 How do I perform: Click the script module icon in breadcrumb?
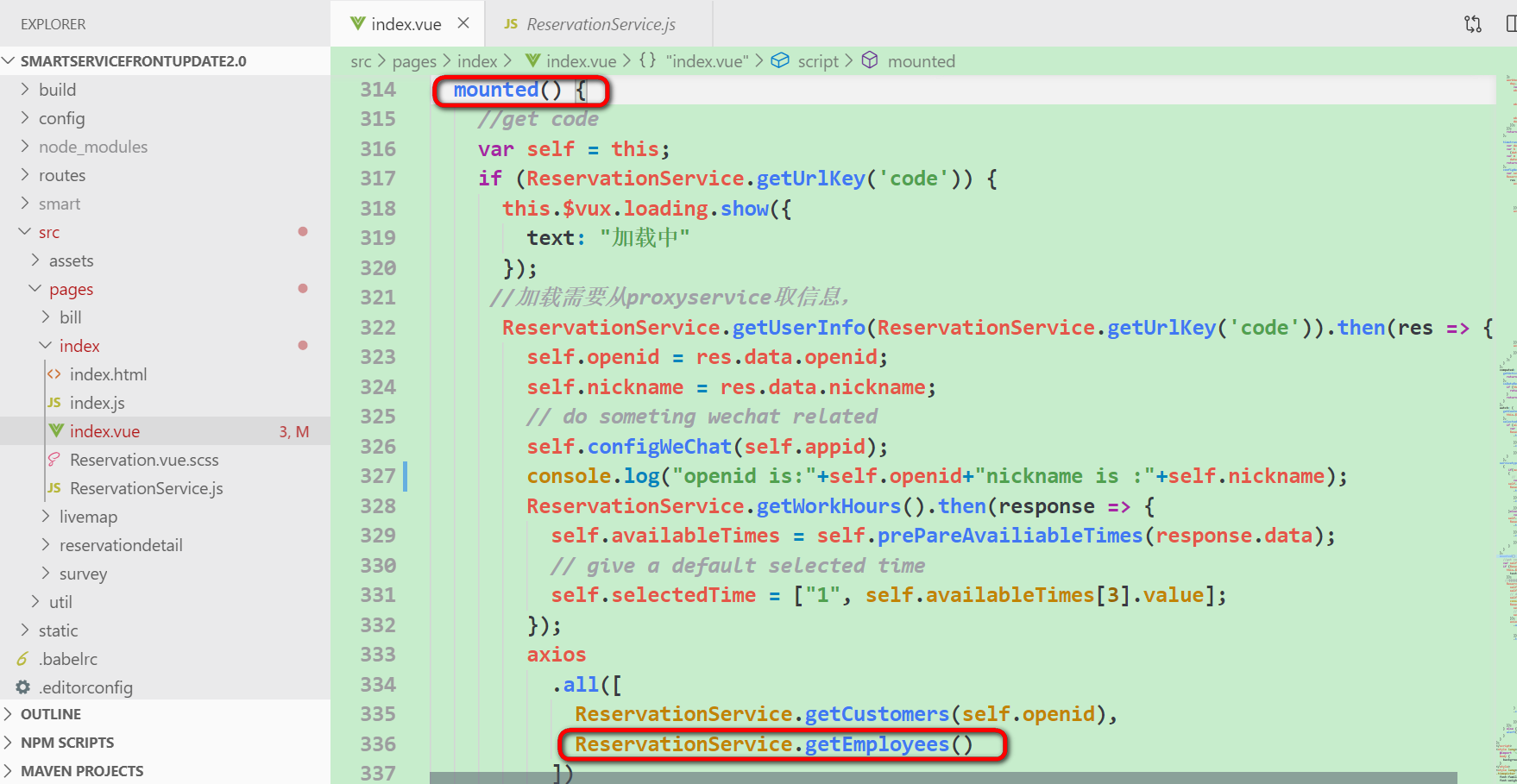(780, 60)
